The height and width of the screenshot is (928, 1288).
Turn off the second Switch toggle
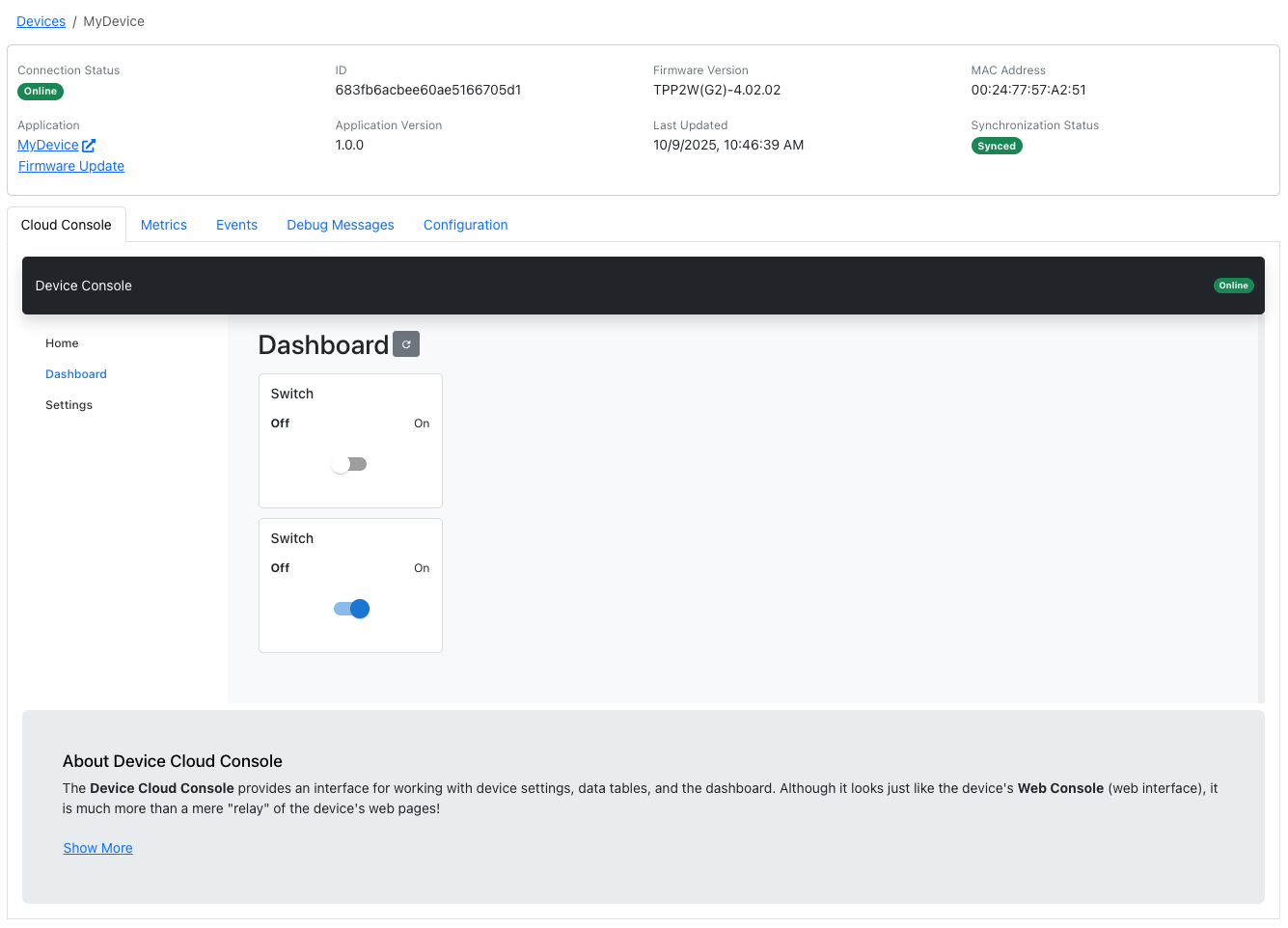point(351,609)
